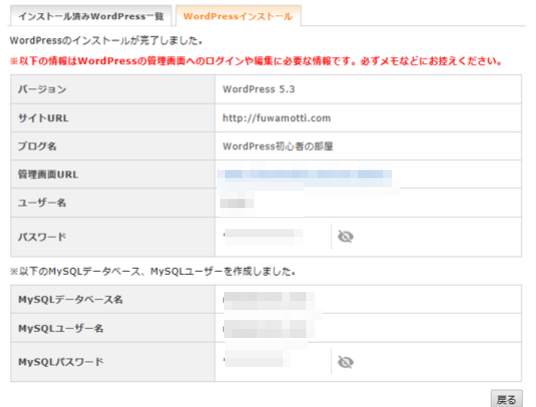536x407 pixels.
Task: Click the site URL http://fuwamotti.com
Action: point(277,118)
